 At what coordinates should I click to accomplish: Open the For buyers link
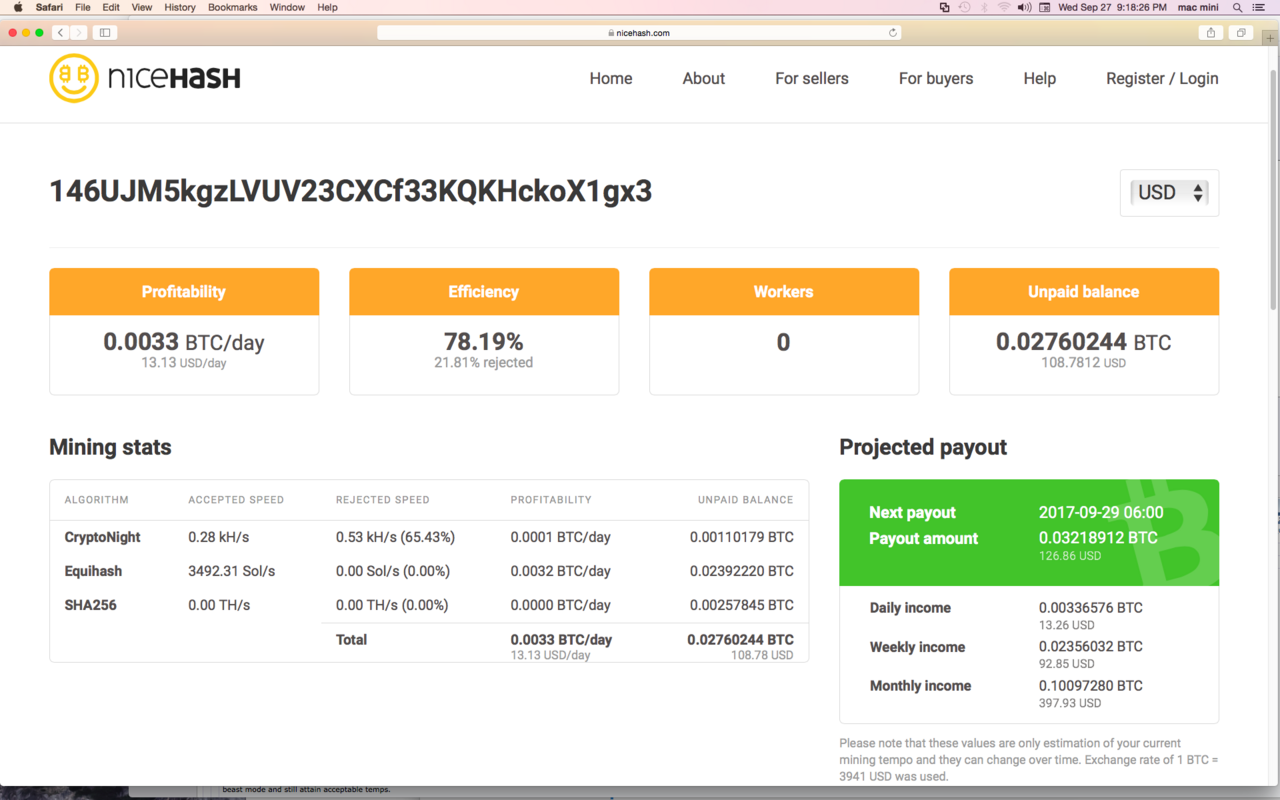pos(936,78)
